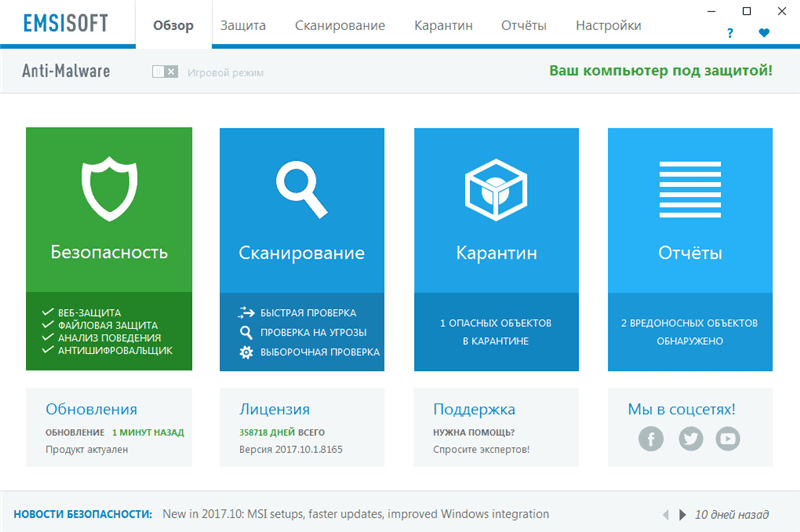Click the magnifying glass on Сканирование tile

[302, 189]
